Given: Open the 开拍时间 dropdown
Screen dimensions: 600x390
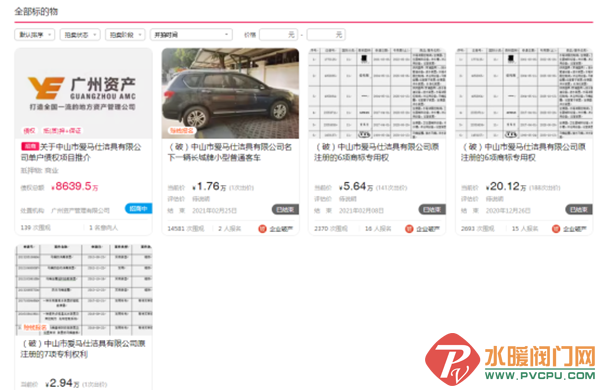Looking at the screenshot, I should pos(191,35).
